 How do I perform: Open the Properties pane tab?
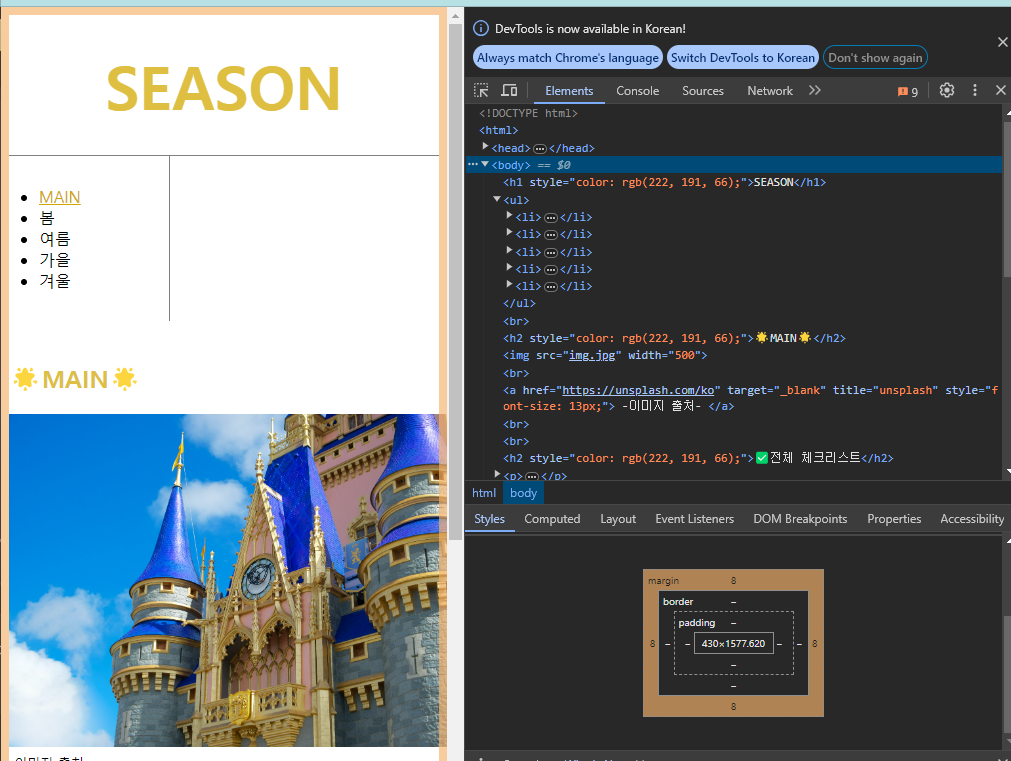[x=894, y=519]
